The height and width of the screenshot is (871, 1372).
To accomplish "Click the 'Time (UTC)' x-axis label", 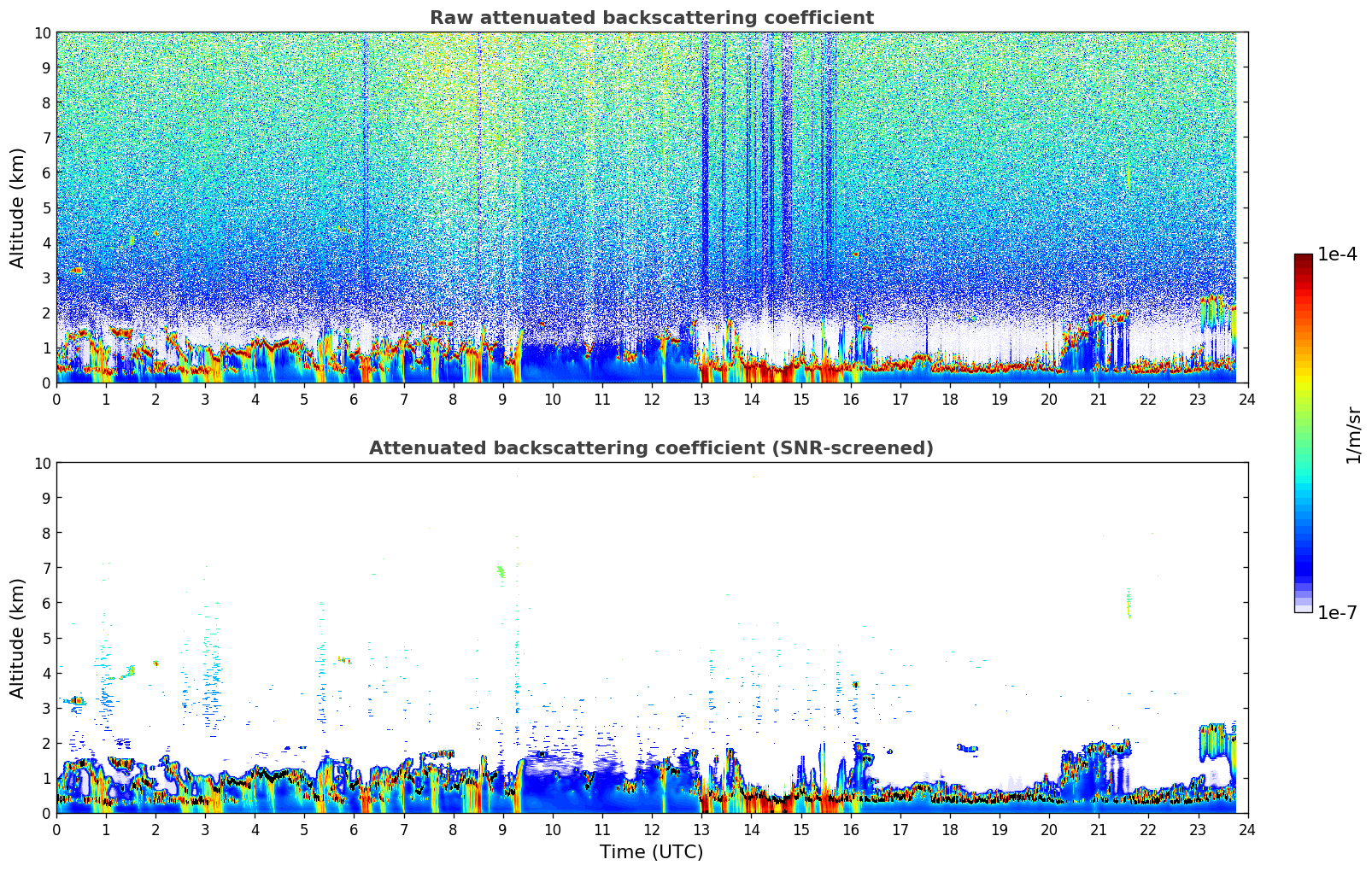I will click(651, 852).
